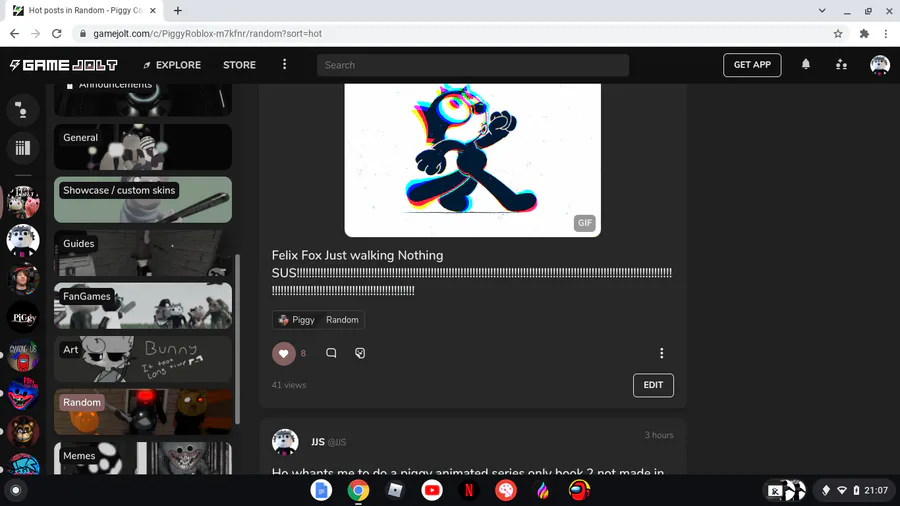Open JJS profile name link

click(317, 442)
